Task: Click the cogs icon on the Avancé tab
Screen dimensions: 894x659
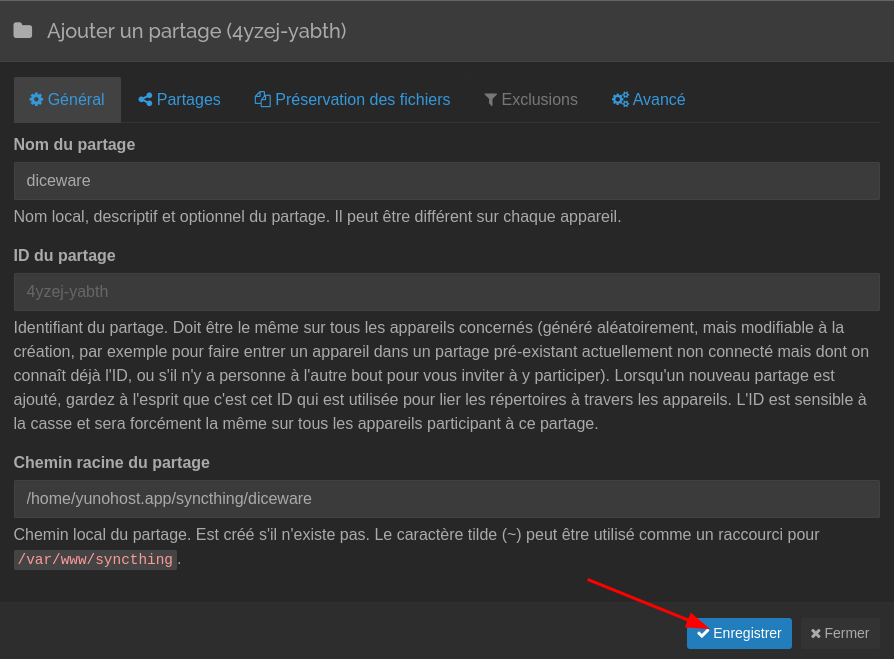Action: pyautogui.click(x=620, y=99)
